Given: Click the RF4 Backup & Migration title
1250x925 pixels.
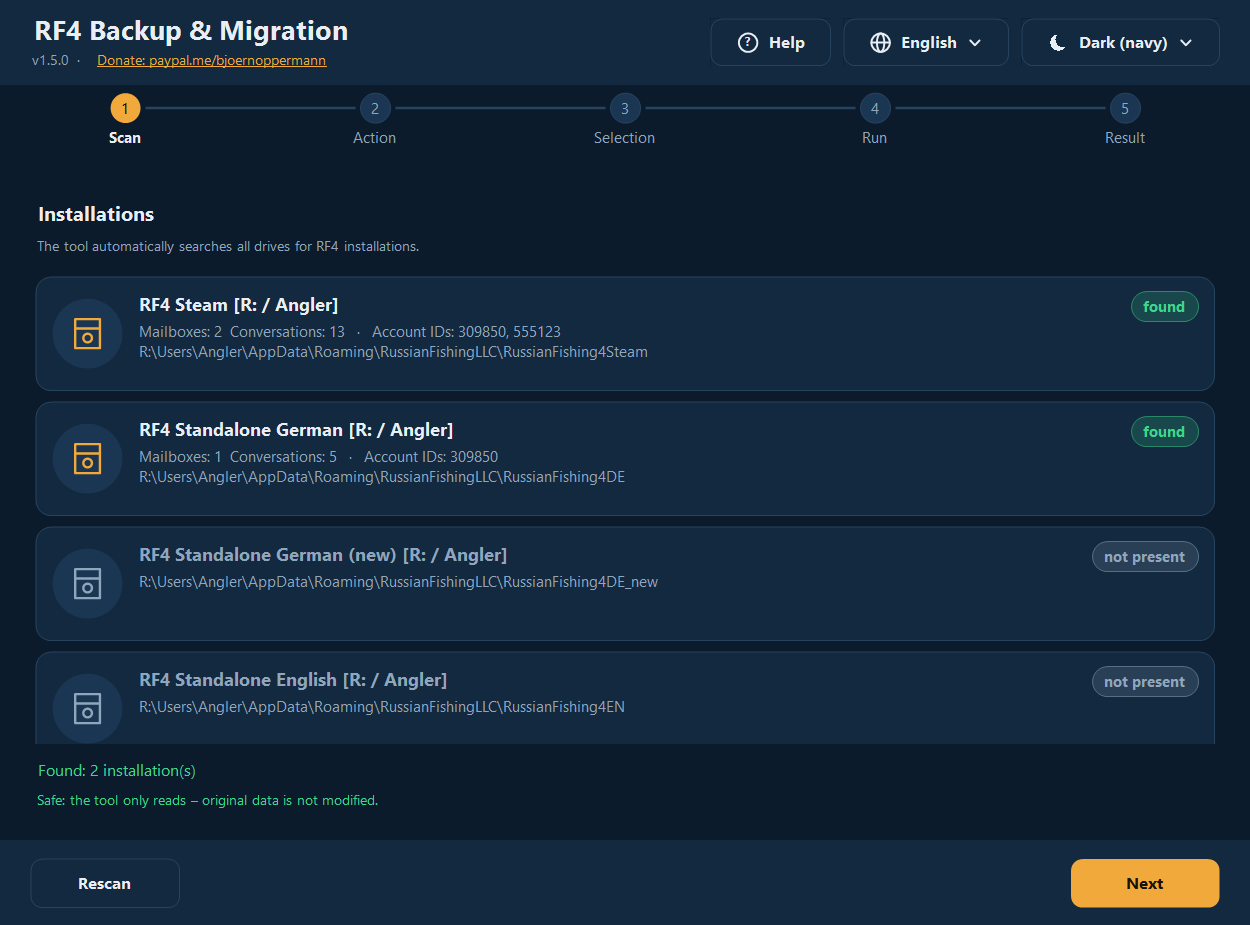Looking at the screenshot, I should (x=191, y=31).
